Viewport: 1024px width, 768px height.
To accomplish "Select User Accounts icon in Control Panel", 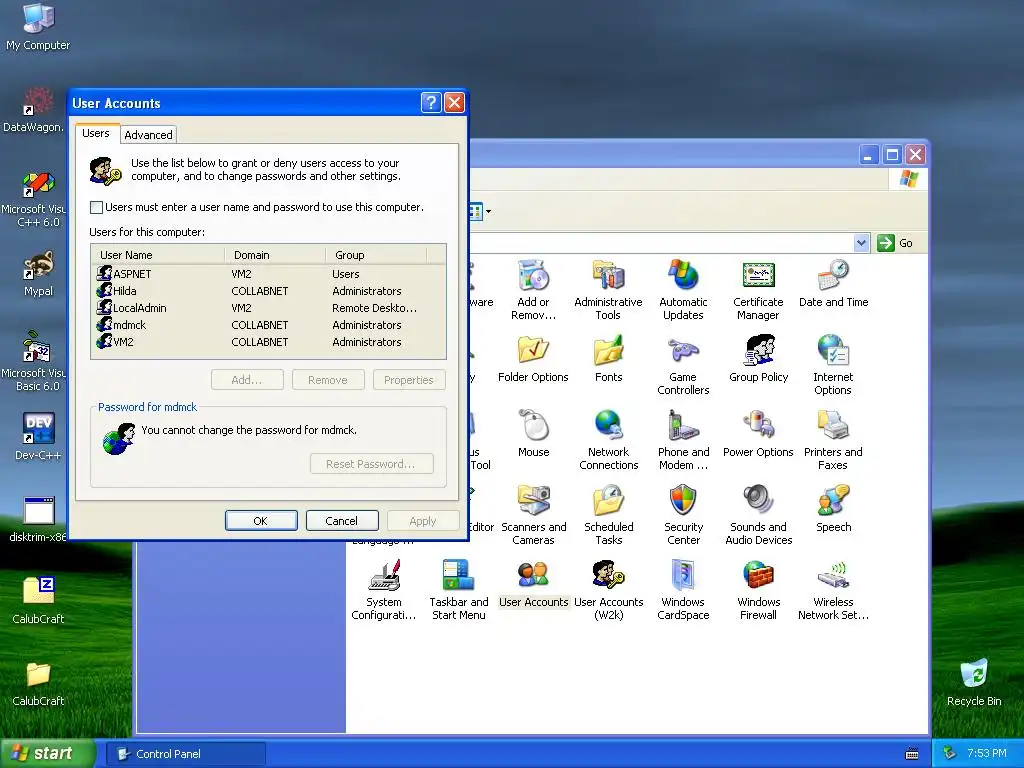I will click(x=533, y=584).
